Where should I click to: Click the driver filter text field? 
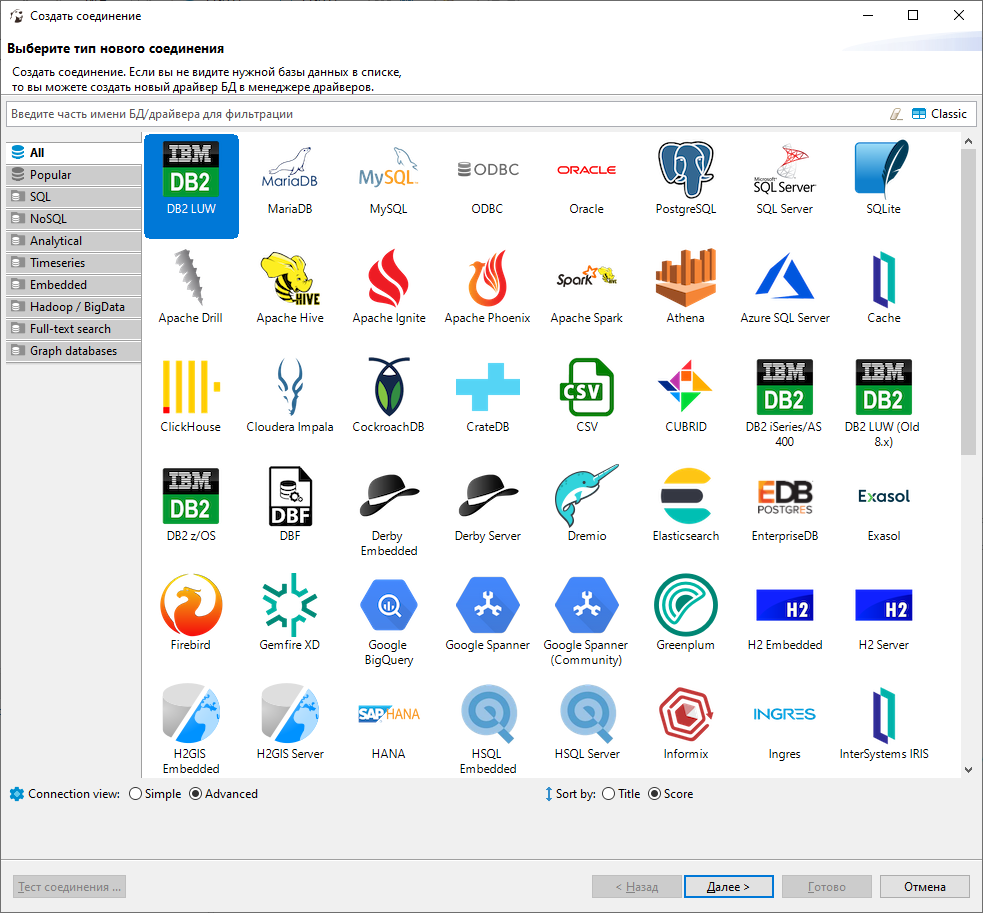pos(440,114)
